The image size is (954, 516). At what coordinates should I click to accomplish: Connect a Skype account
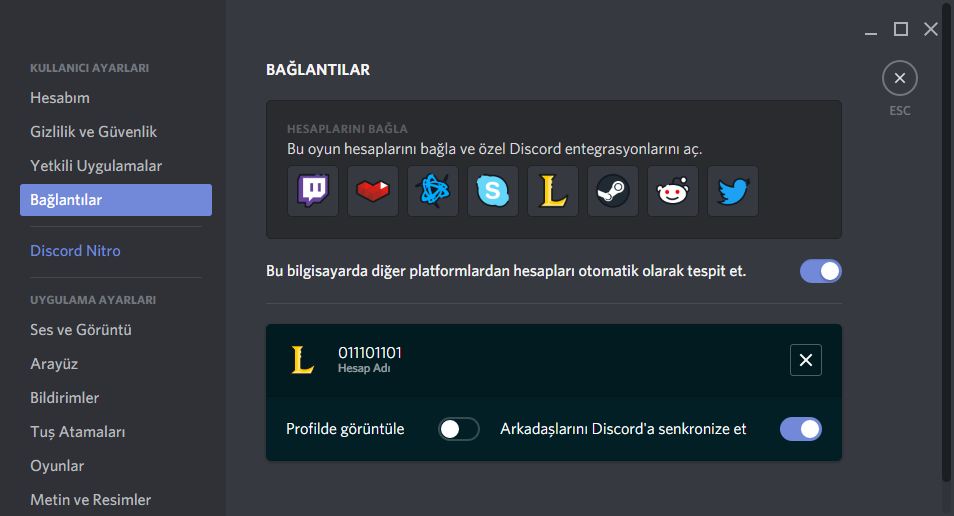pyautogui.click(x=493, y=191)
